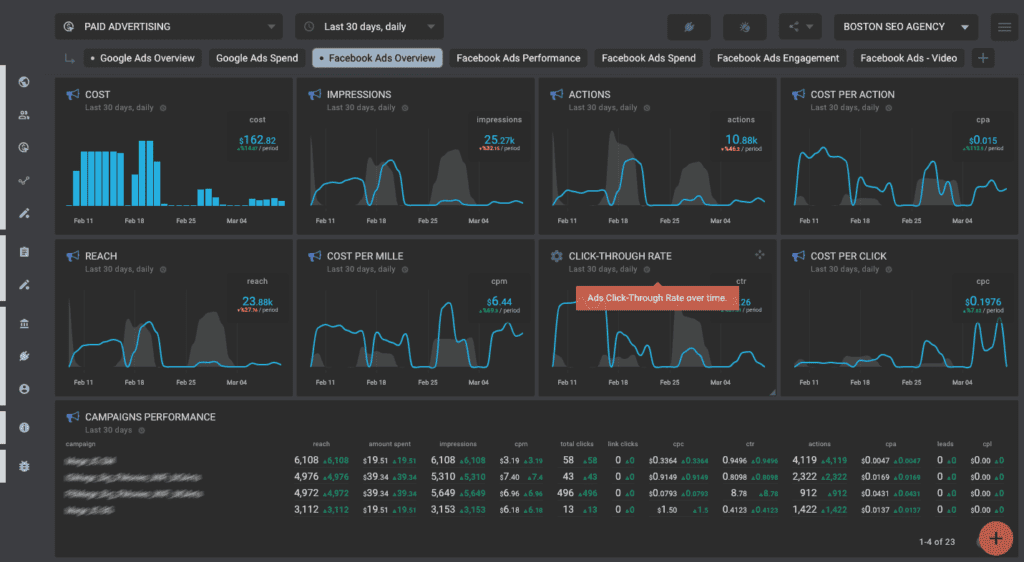Click the info circle icon in sidebar
1024x562 pixels.
coord(24,428)
